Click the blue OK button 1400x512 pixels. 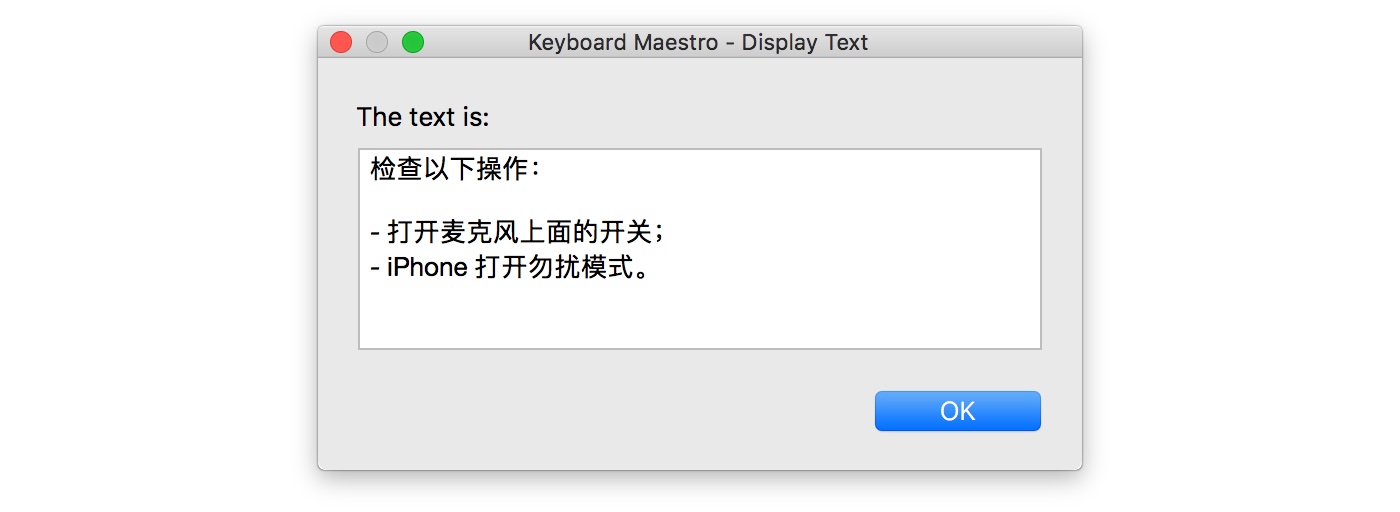(x=957, y=411)
